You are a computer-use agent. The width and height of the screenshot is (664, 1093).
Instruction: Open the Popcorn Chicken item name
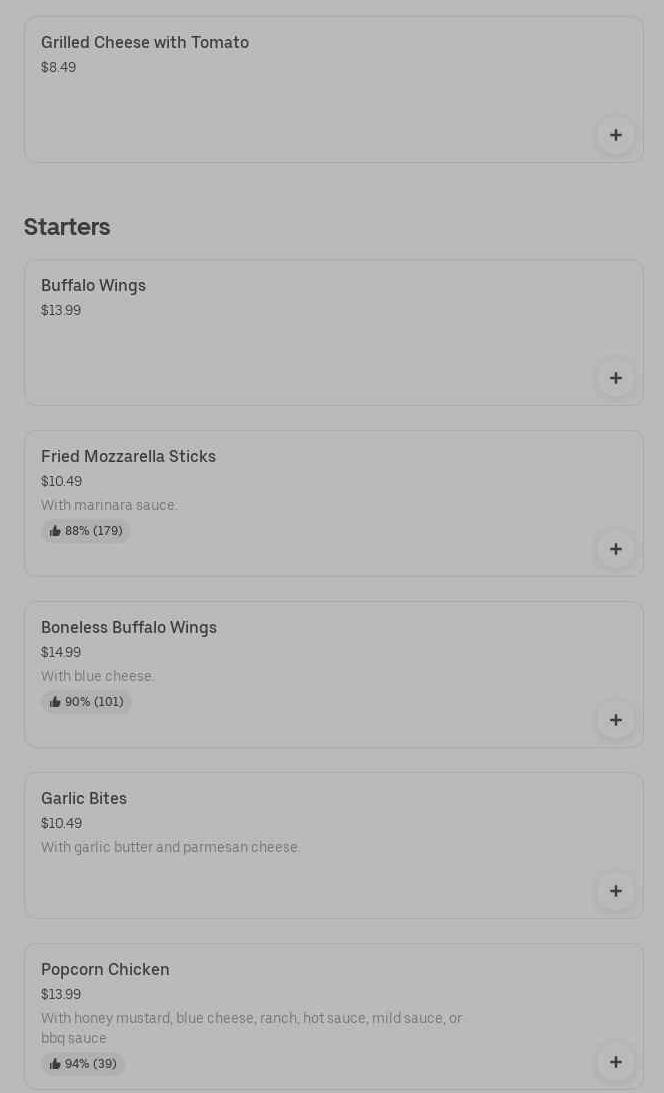pyautogui.click(x=105, y=969)
